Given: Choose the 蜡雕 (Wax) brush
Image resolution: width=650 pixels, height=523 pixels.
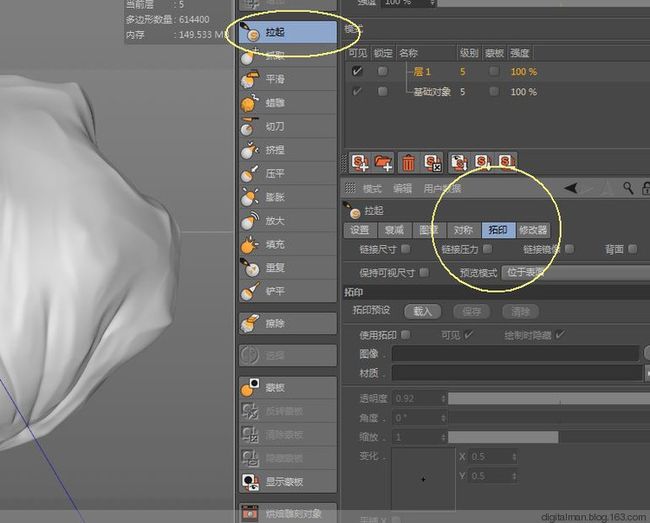Looking at the screenshot, I should (288, 103).
